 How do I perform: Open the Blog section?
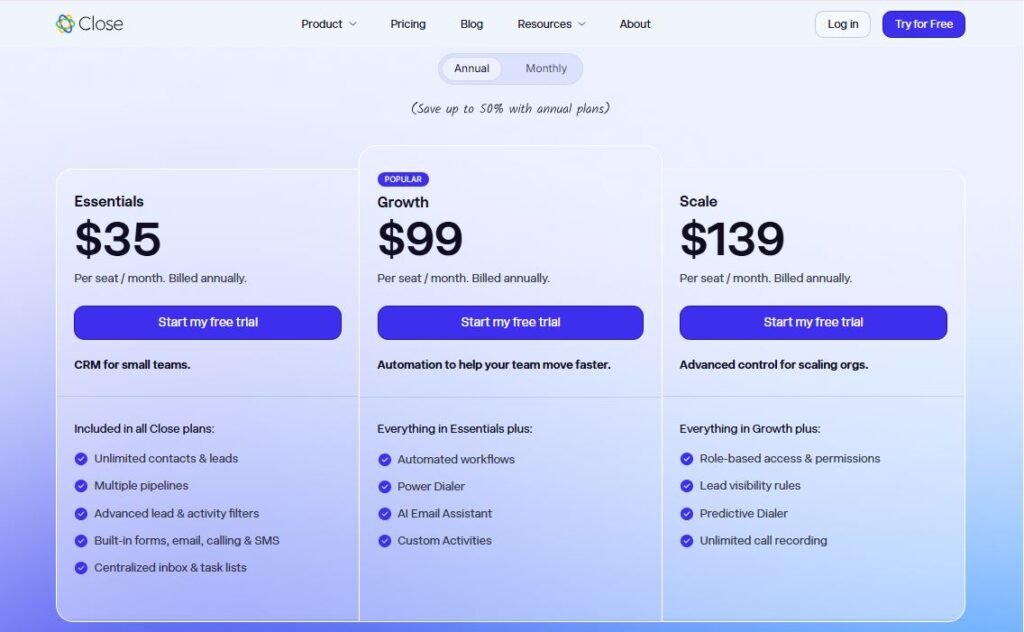click(x=471, y=23)
